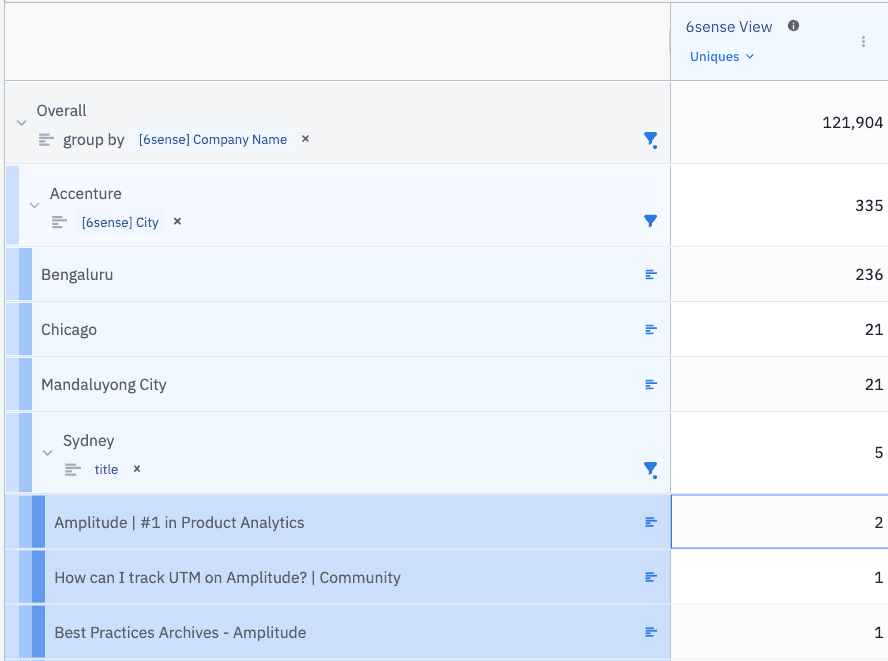
Task: Click the info icon beside 6sense View
Action: click(x=793, y=26)
